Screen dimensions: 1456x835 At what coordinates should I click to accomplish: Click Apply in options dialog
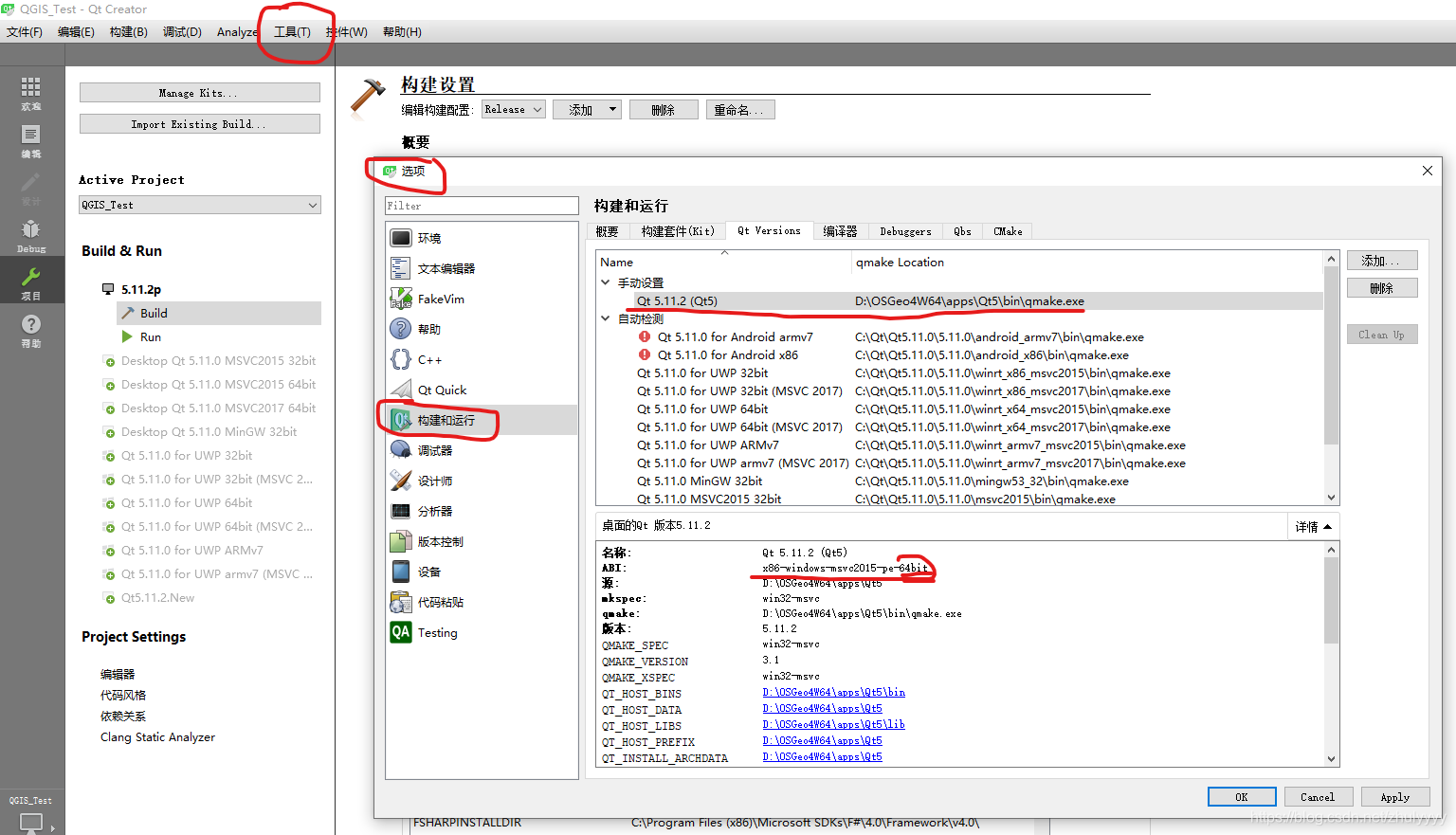[1395, 797]
